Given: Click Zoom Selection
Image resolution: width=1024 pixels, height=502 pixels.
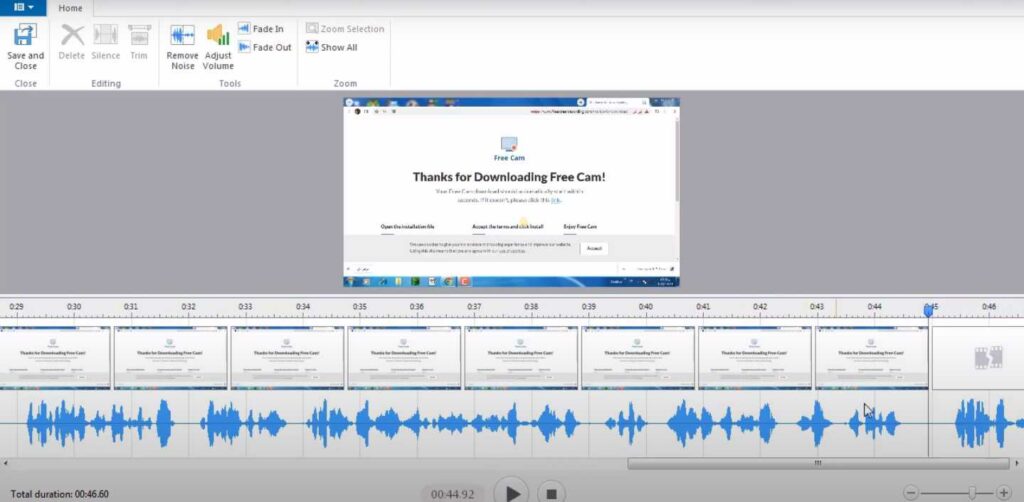Looking at the screenshot, I should point(345,29).
